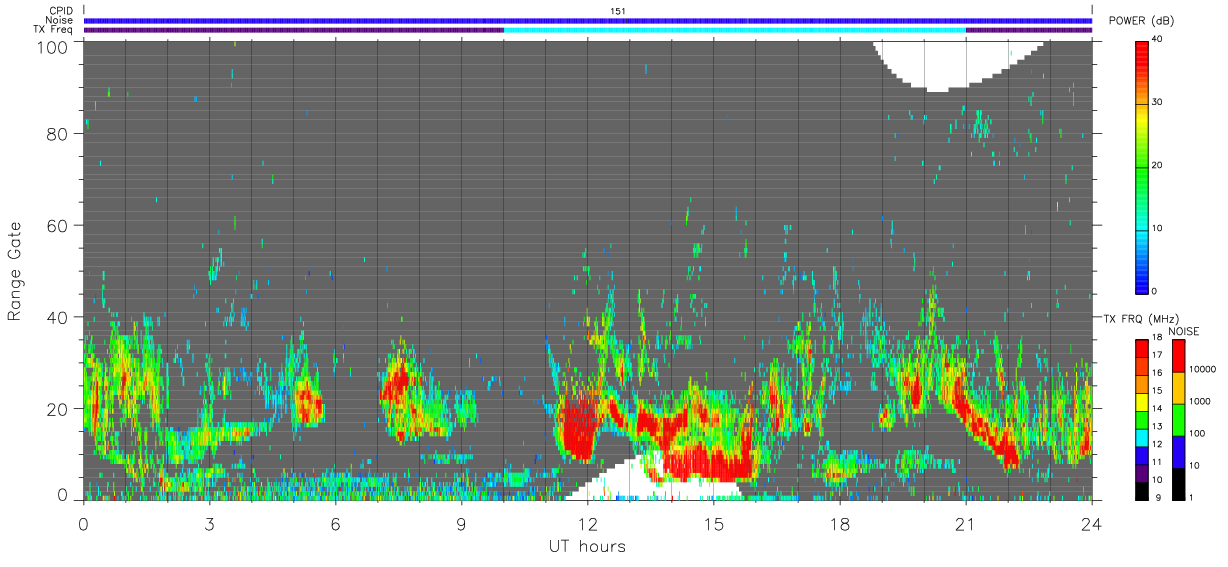This screenshot has height=567, width=1228.
Task: Click the 30 tick on the POWER colorbar
Action: [x=1157, y=102]
